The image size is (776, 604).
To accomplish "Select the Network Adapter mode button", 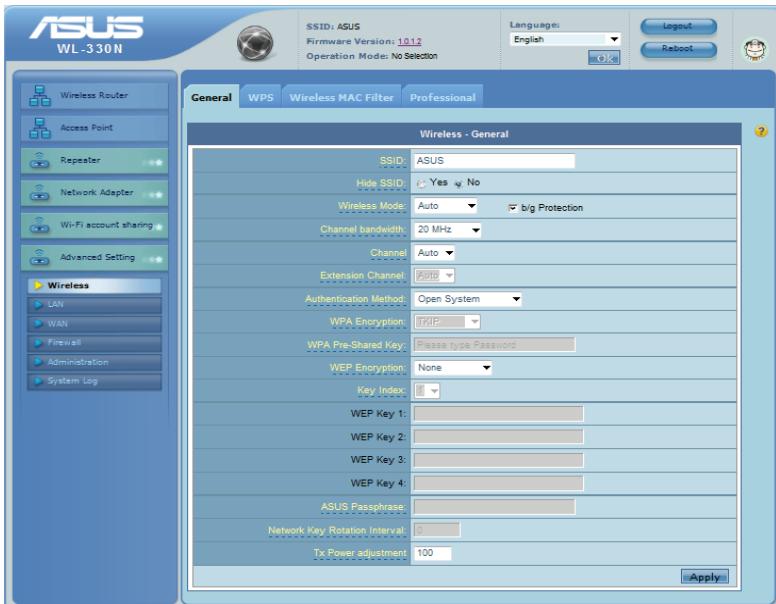I will (95, 193).
